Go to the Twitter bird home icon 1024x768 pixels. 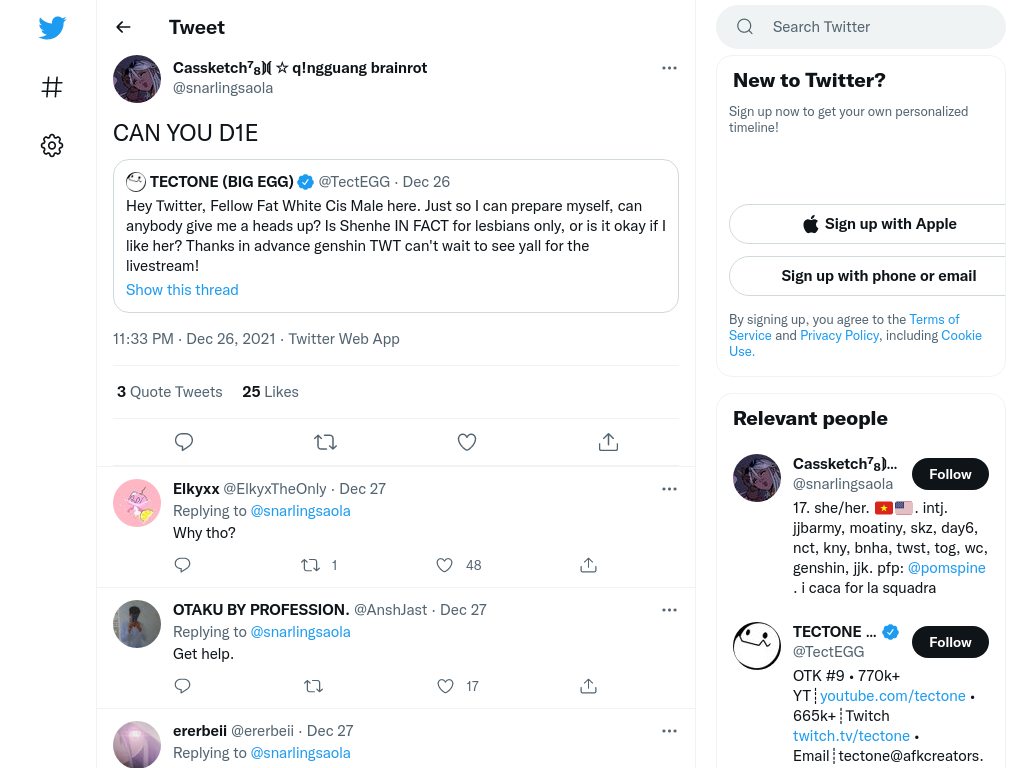pyautogui.click(x=52, y=27)
